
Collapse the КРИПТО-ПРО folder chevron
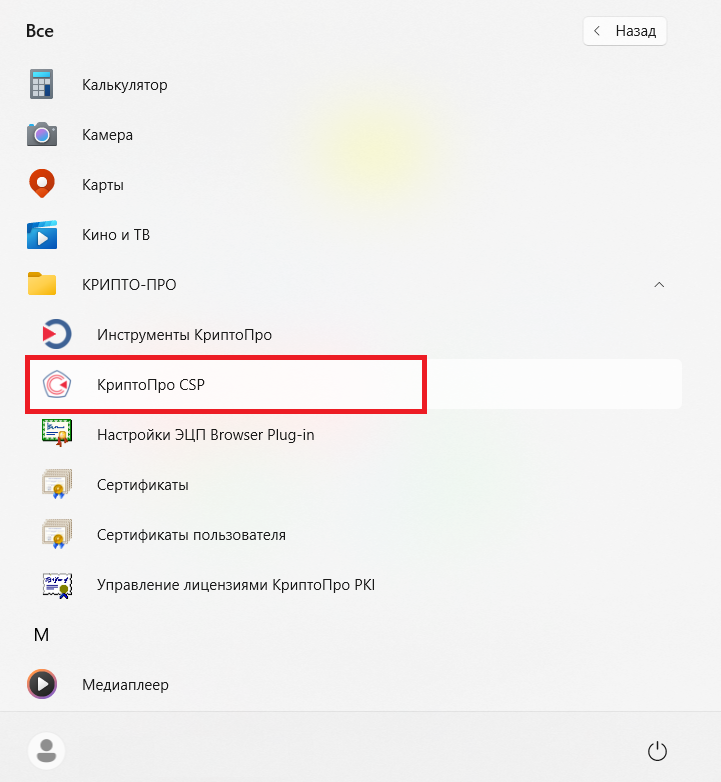[x=659, y=284]
